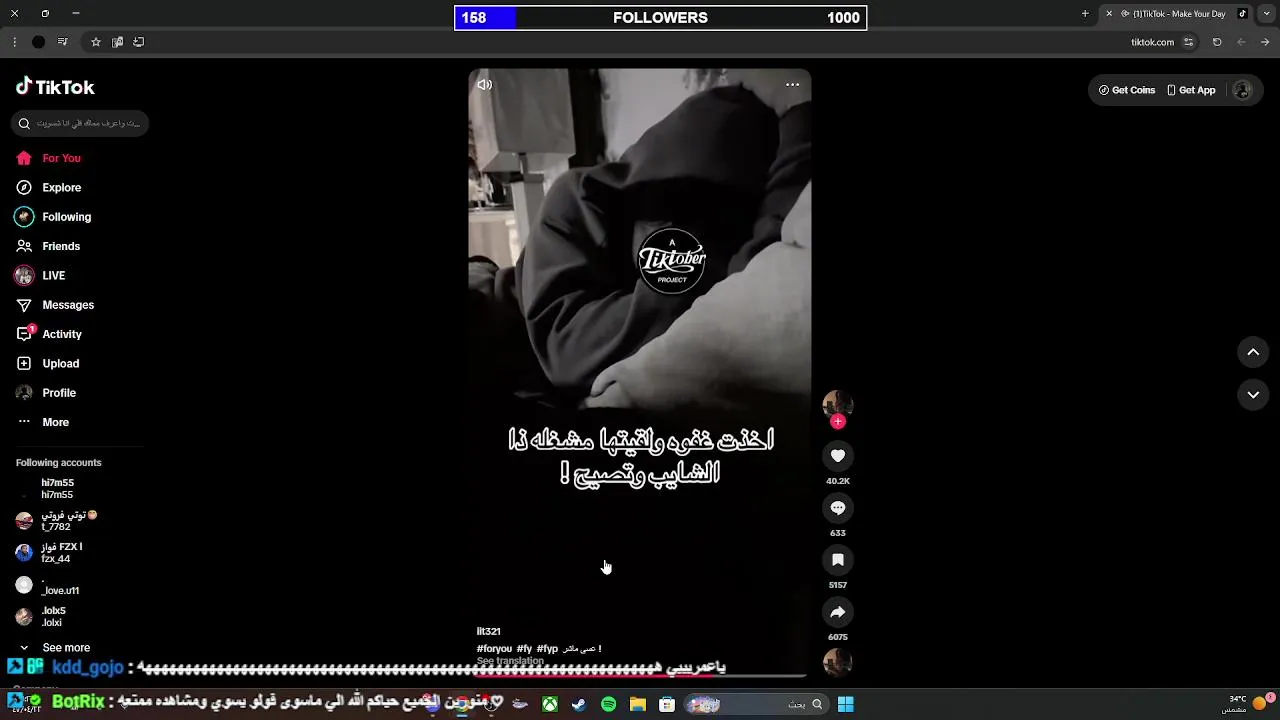Viewport: 1280px width, 720px height.
Task: Bookmark this page with the star icon
Action: point(96,42)
